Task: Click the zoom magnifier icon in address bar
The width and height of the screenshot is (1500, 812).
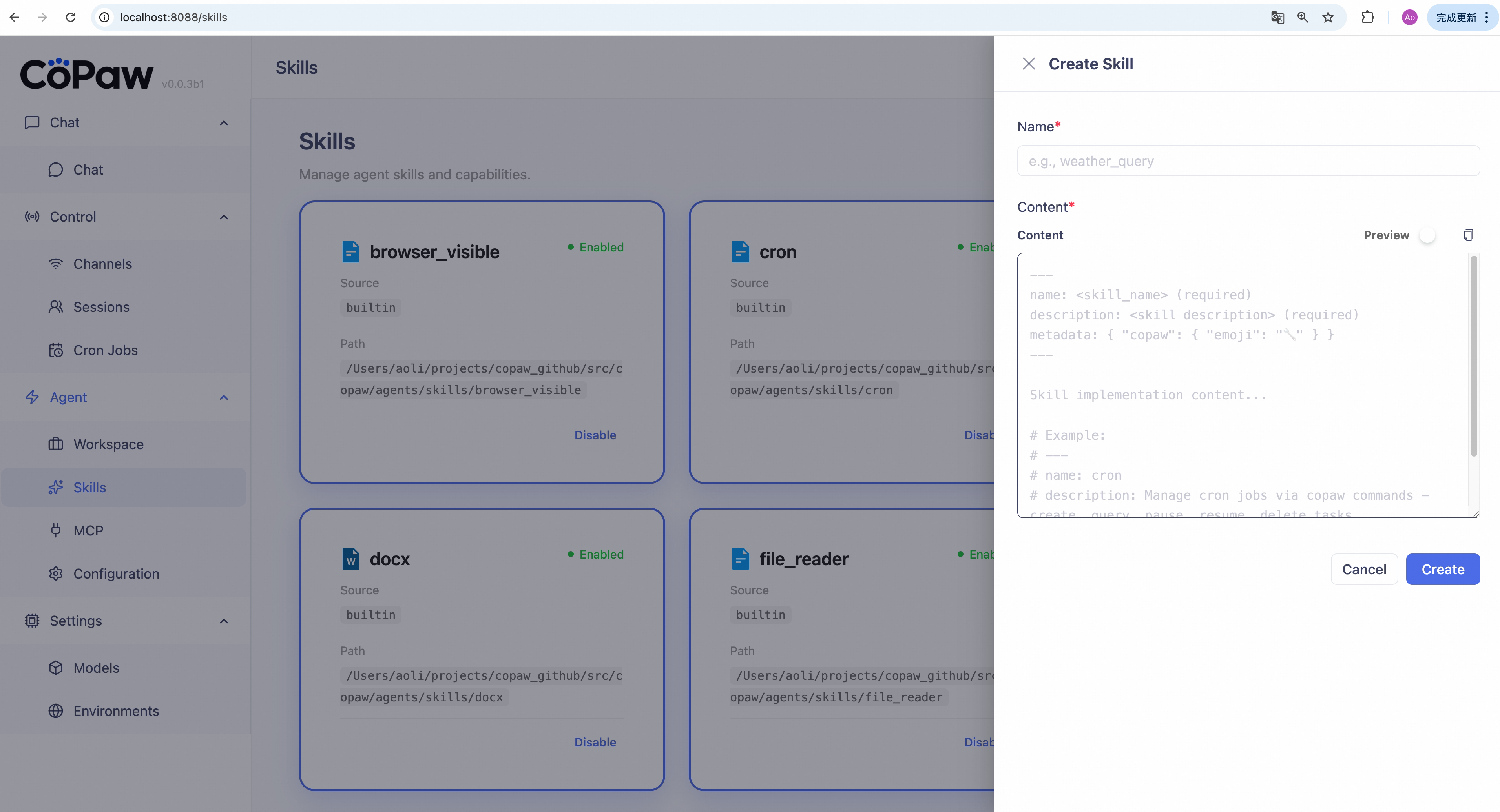Action: click(1303, 18)
